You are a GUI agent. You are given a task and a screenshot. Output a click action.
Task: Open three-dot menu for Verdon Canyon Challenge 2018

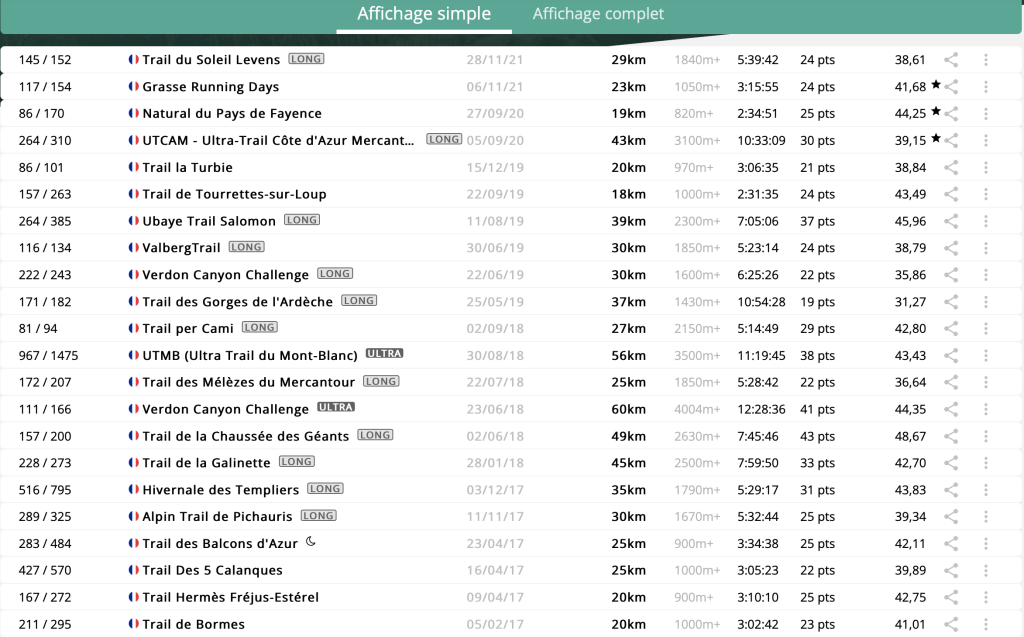tap(986, 409)
